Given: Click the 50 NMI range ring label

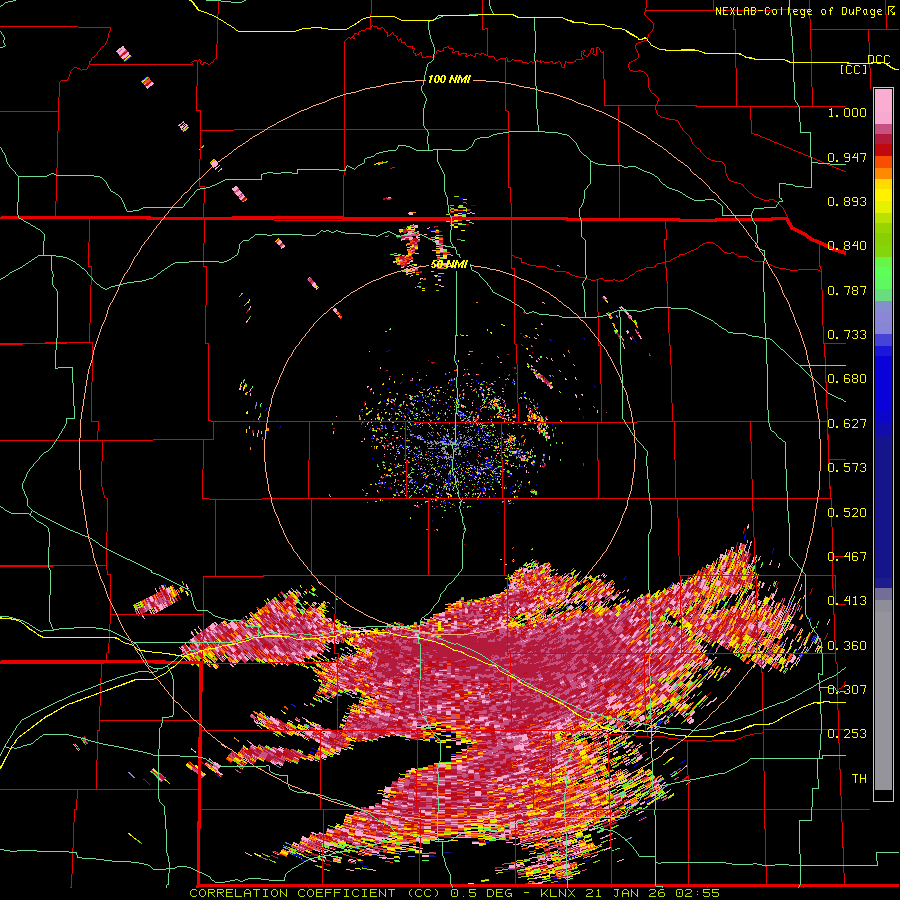Looking at the screenshot, I should click(x=449, y=265).
